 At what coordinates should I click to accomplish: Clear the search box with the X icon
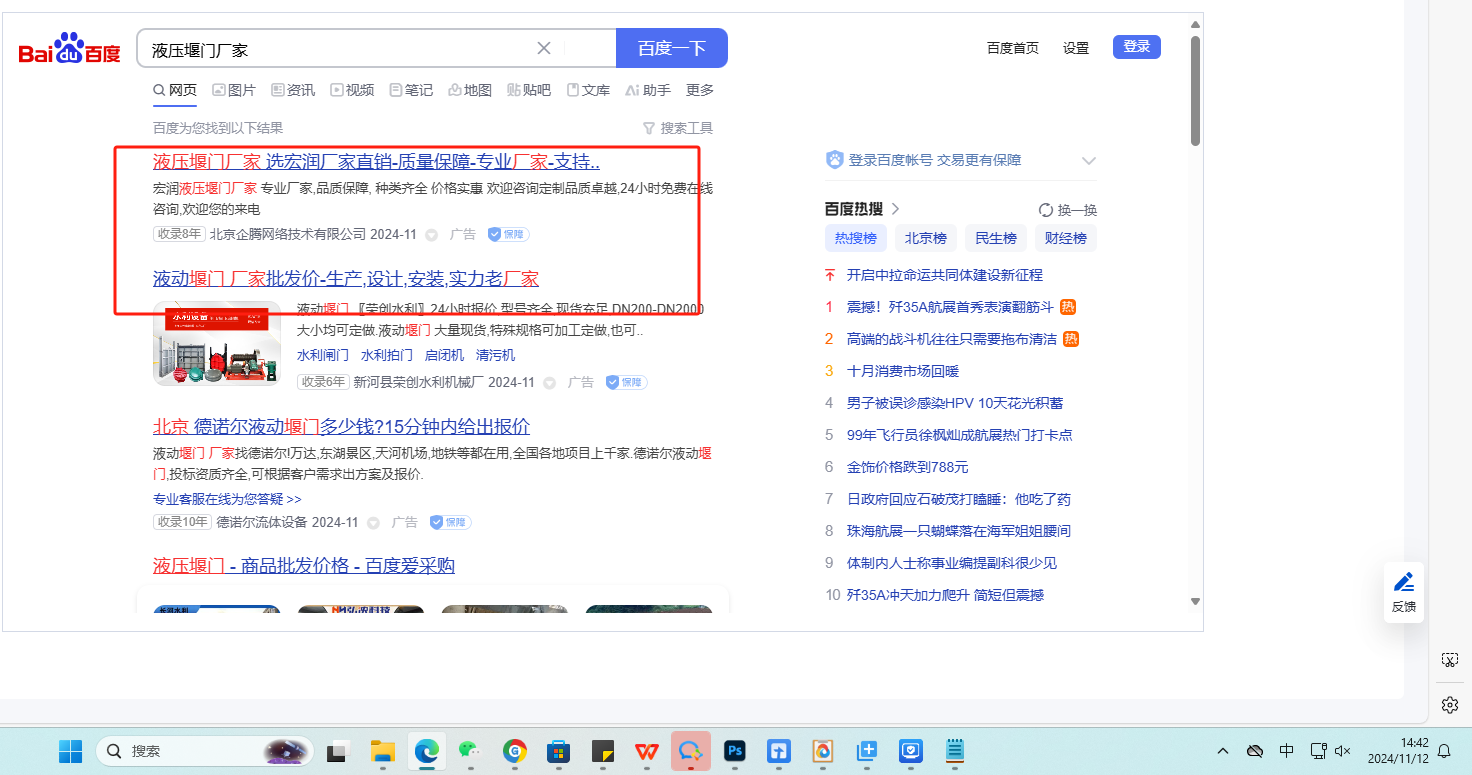point(544,48)
